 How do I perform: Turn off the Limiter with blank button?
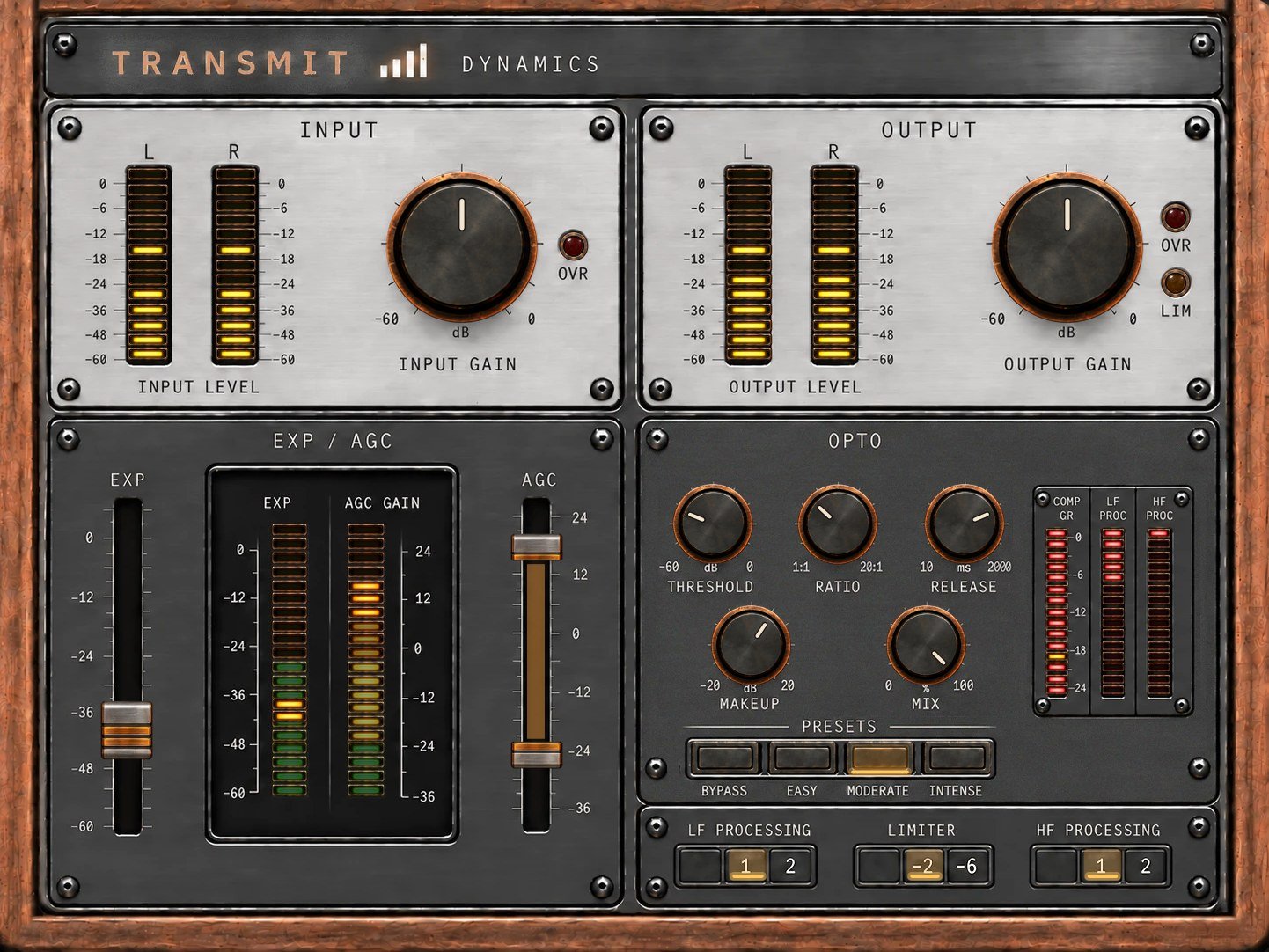pyautogui.click(x=878, y=866)
